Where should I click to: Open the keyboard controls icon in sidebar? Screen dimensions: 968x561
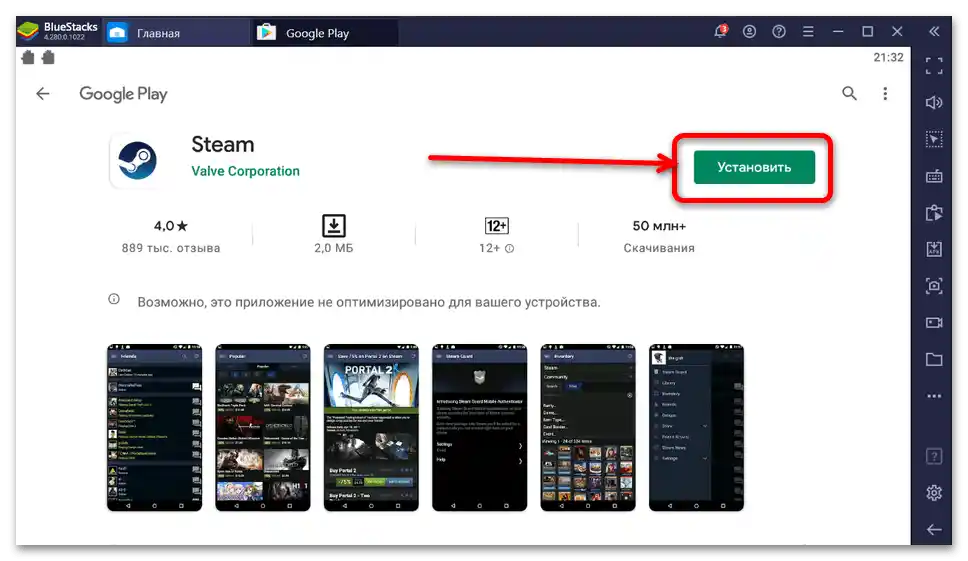point(934,177)
